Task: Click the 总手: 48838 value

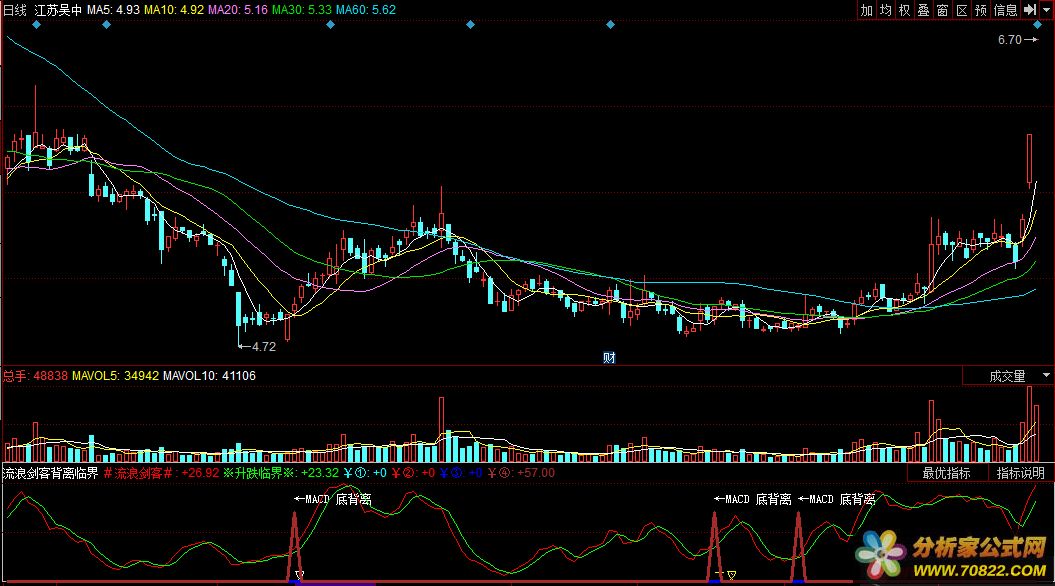Action: tap(35, 376)
